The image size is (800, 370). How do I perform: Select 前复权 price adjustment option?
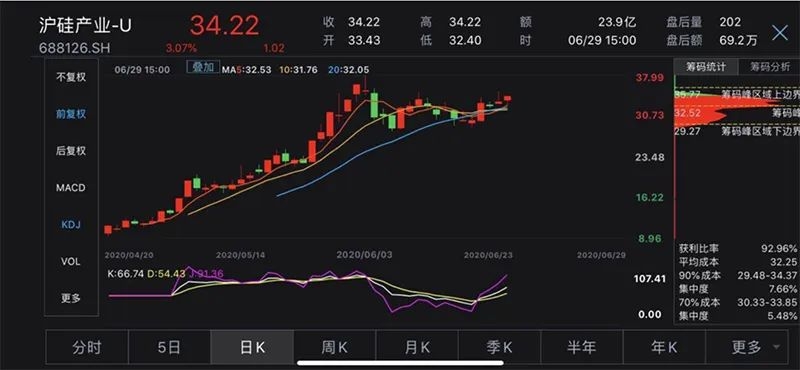71,114
